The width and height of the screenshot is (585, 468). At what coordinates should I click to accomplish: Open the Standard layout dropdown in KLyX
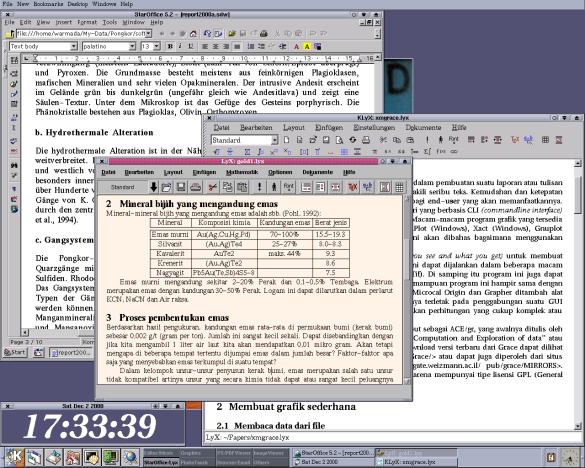275,140
